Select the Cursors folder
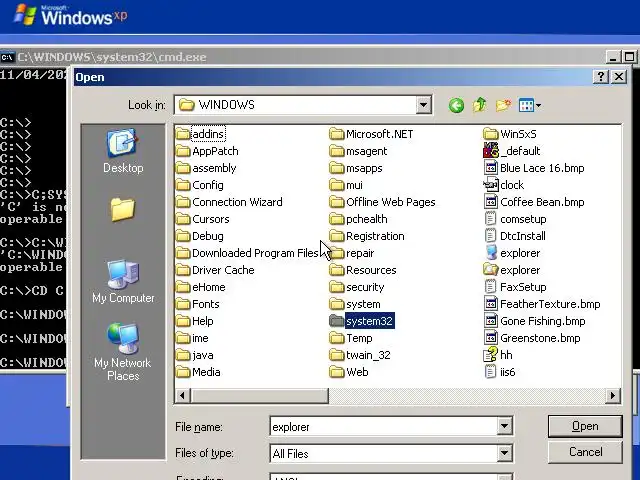The image size is (640, 480). point(203,219)
